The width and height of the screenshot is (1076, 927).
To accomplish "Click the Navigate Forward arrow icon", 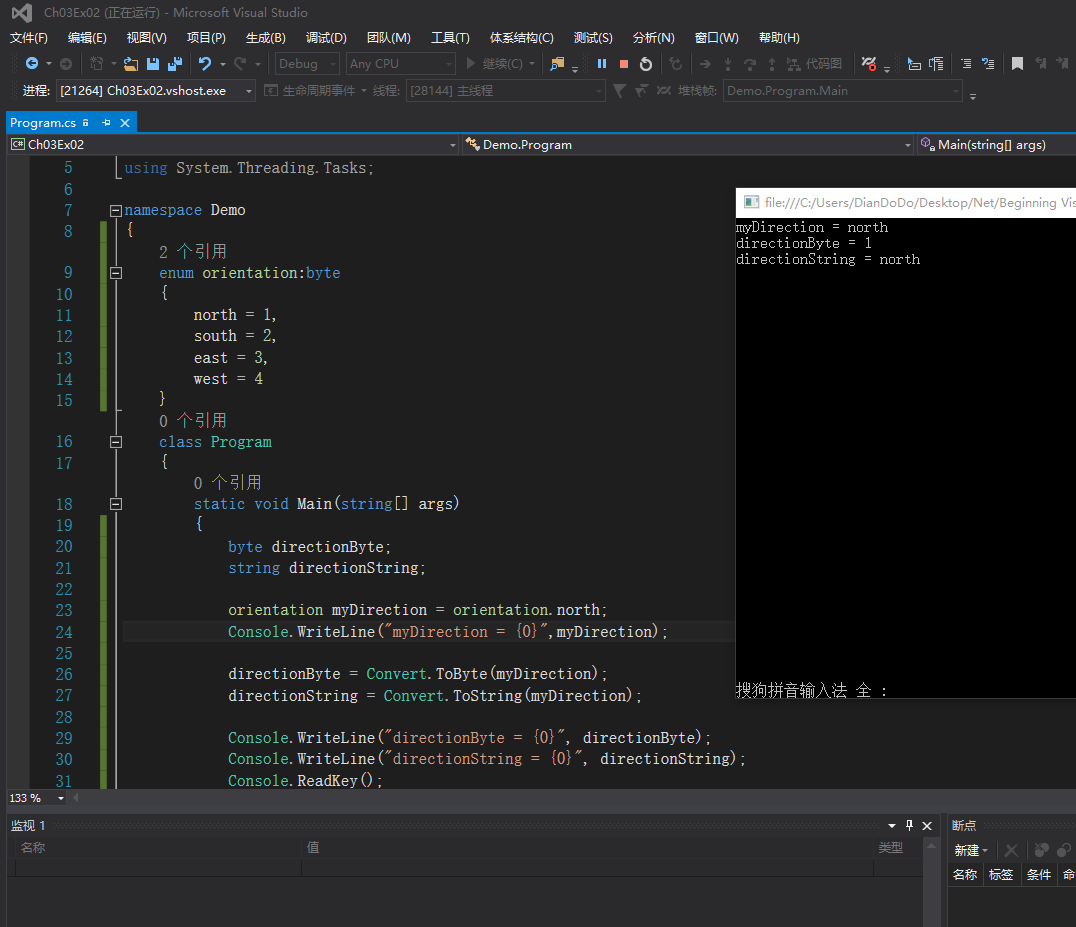I will [x=66, y=64].
